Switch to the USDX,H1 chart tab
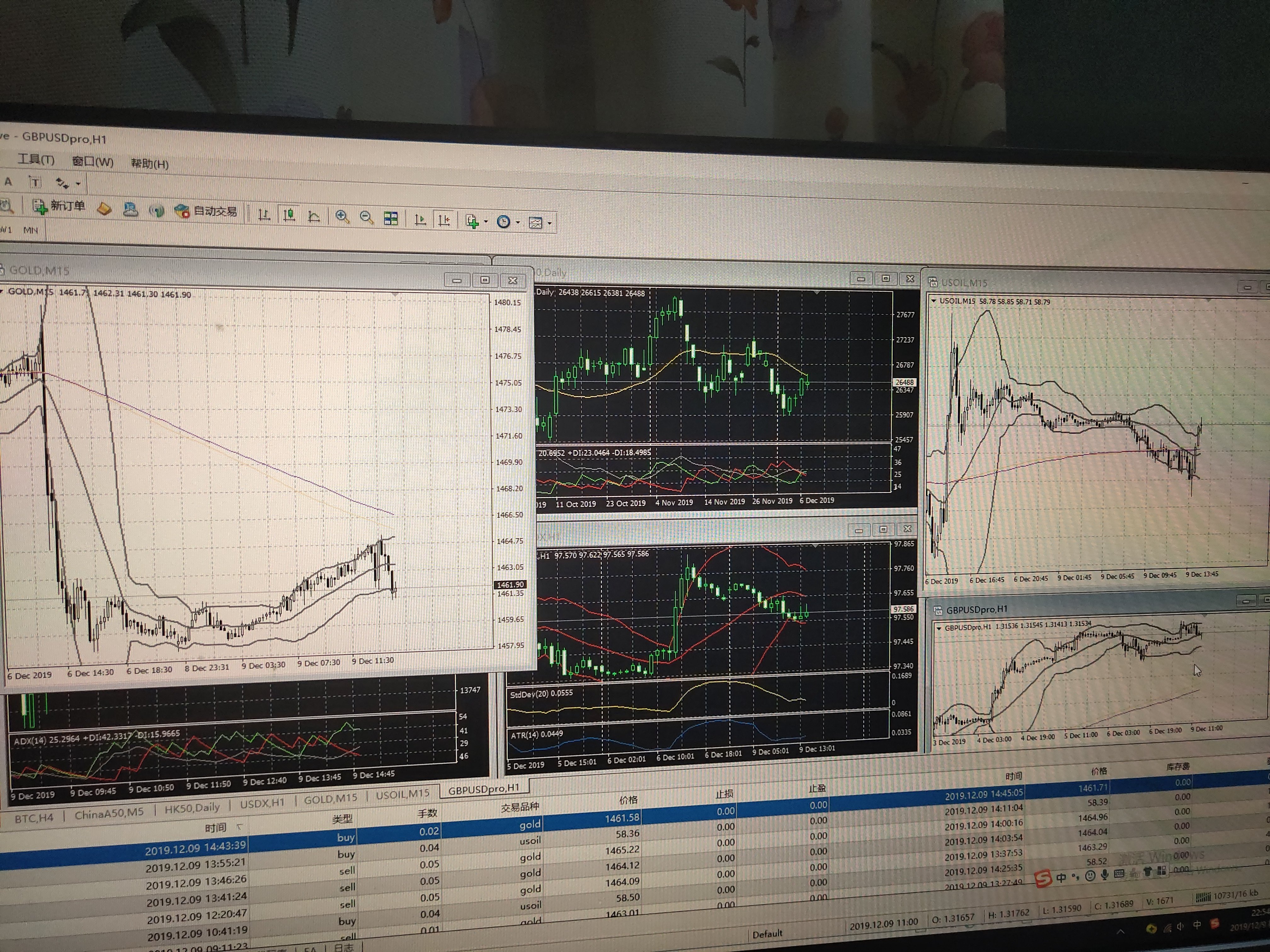The height and width of the screenshot is (952, 1270). click(x=262, y=803)
